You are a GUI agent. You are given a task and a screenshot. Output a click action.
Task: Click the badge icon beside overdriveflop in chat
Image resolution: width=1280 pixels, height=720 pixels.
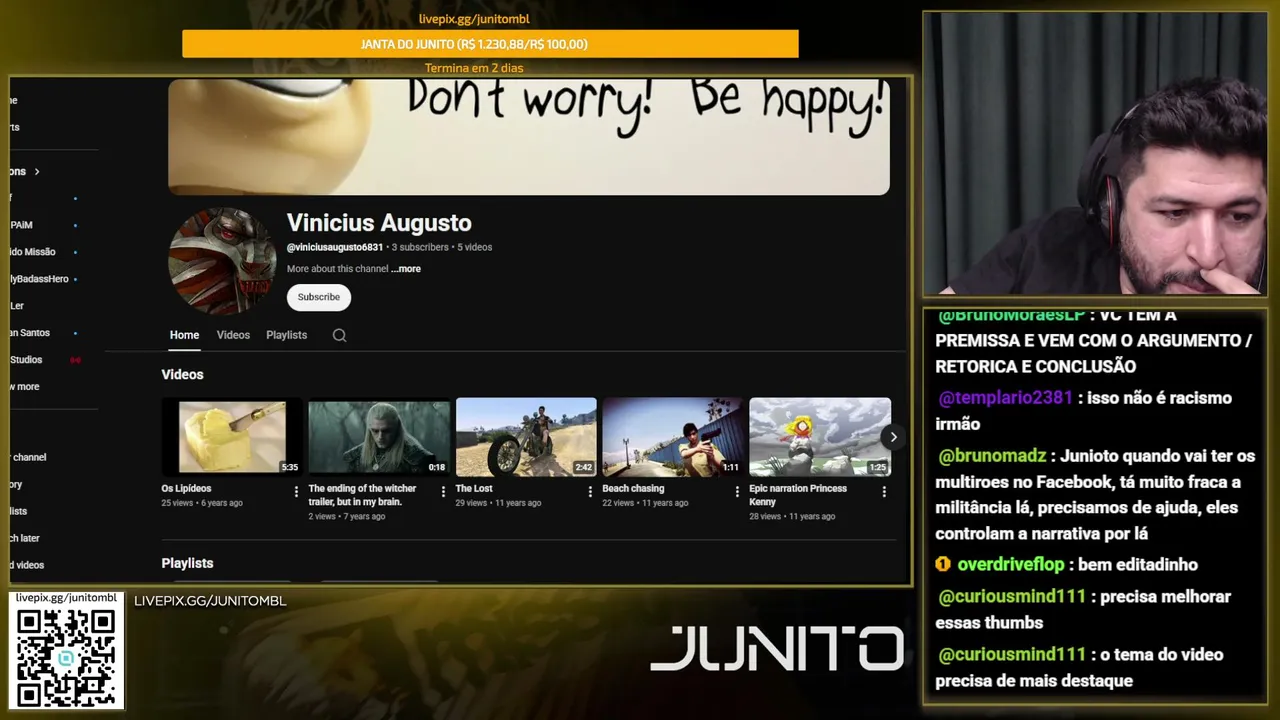pyautogui.click(x=942, y=565)
